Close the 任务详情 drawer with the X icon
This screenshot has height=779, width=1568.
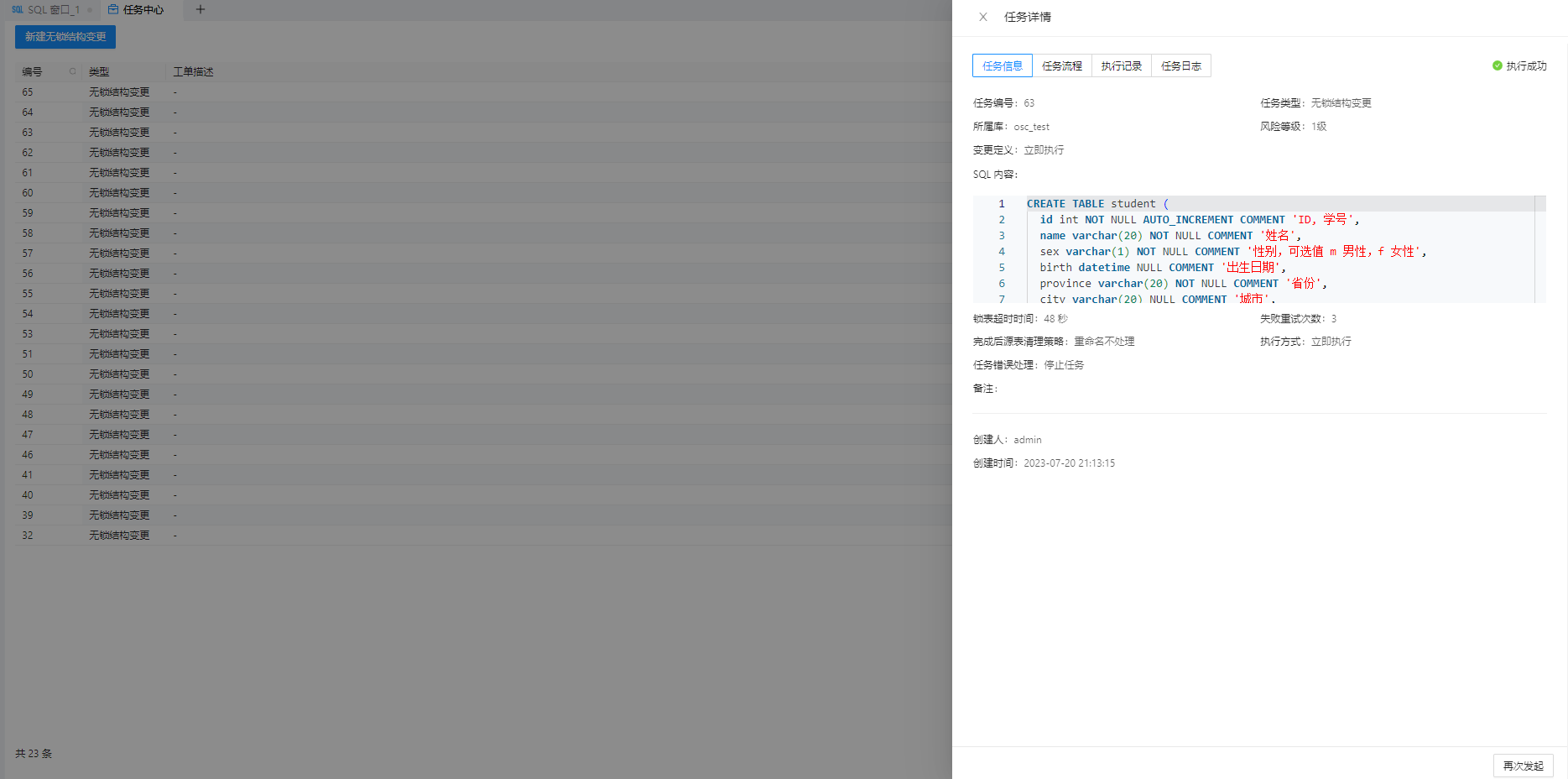[x=983, y=17]
